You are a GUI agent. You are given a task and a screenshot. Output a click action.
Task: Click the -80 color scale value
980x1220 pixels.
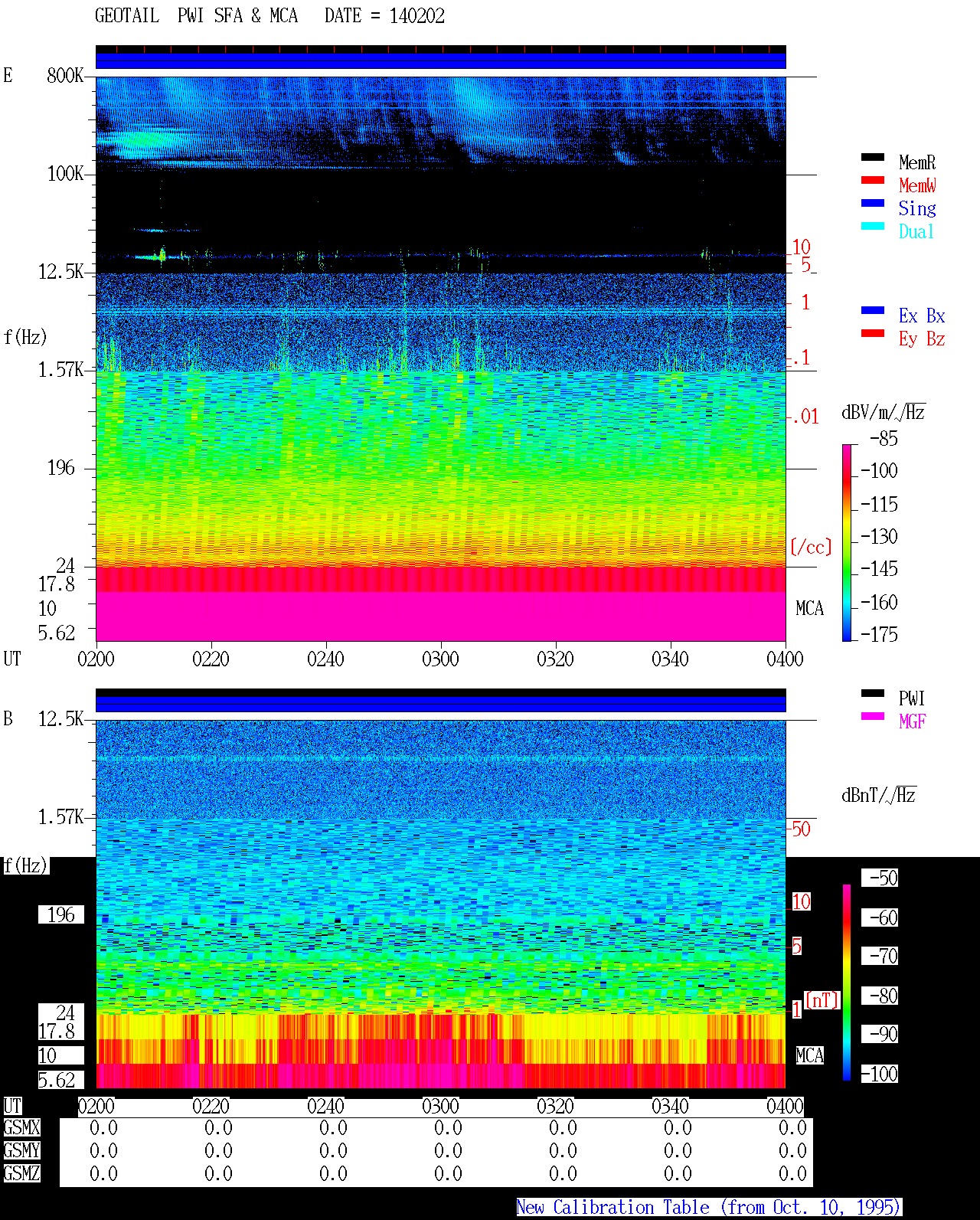point(880,996)
